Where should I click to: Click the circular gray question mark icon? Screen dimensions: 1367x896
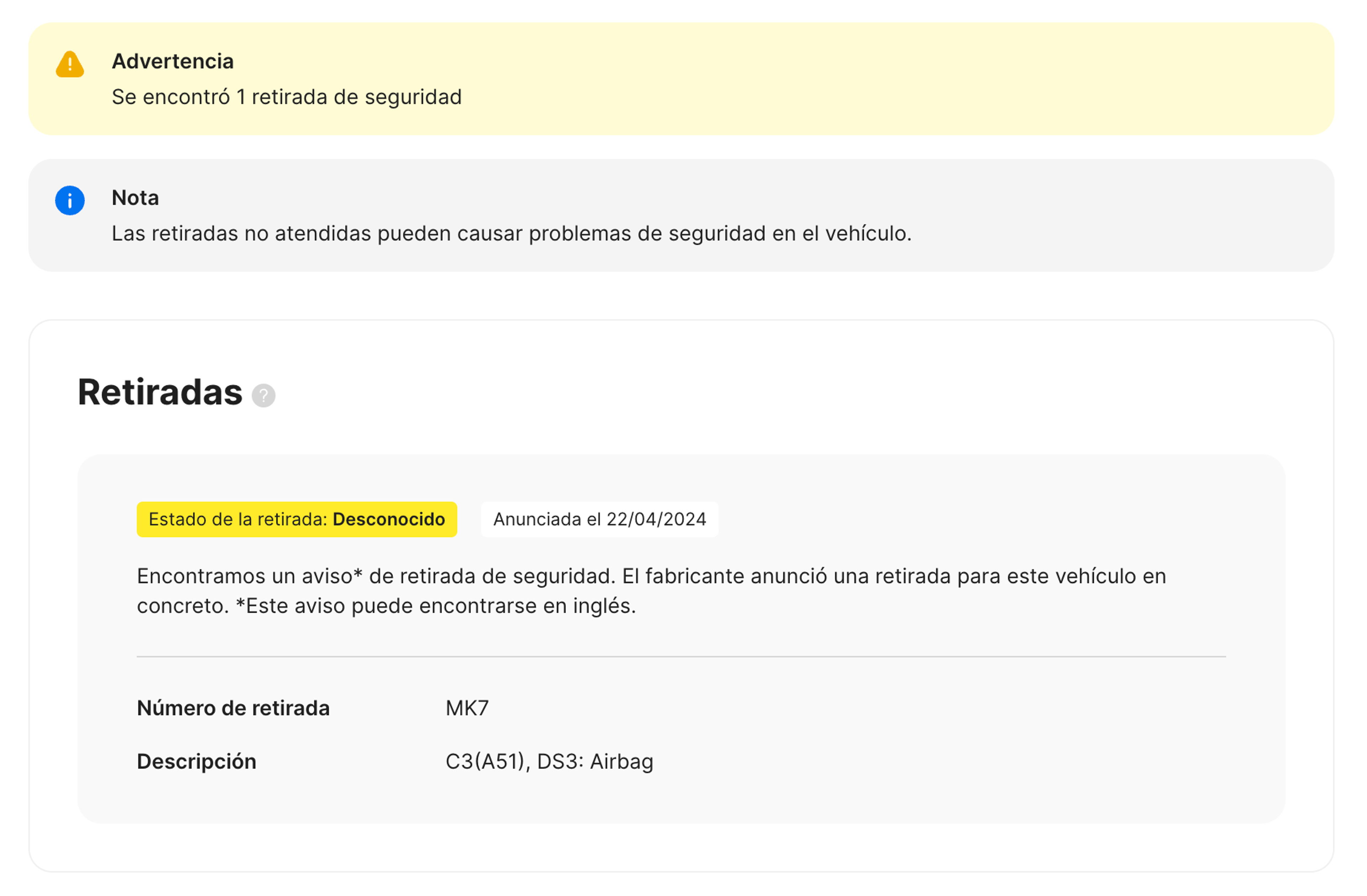(x=263, y=395)
